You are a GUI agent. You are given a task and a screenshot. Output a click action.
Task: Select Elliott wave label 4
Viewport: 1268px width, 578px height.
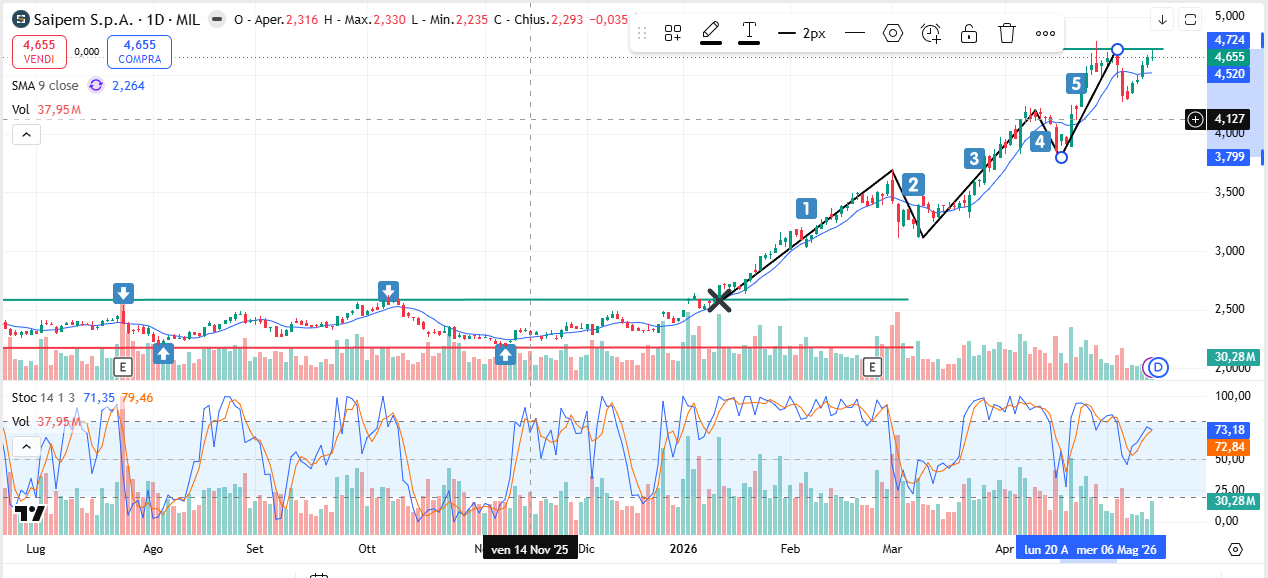click(x=1040, y=141)
